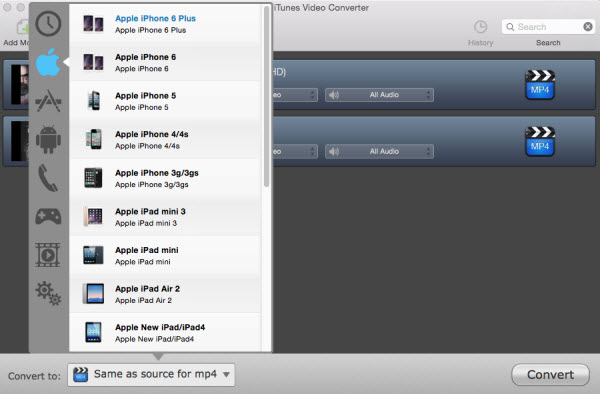
Task: Click the History label in toolbar
Action: [x=480, y=43]
